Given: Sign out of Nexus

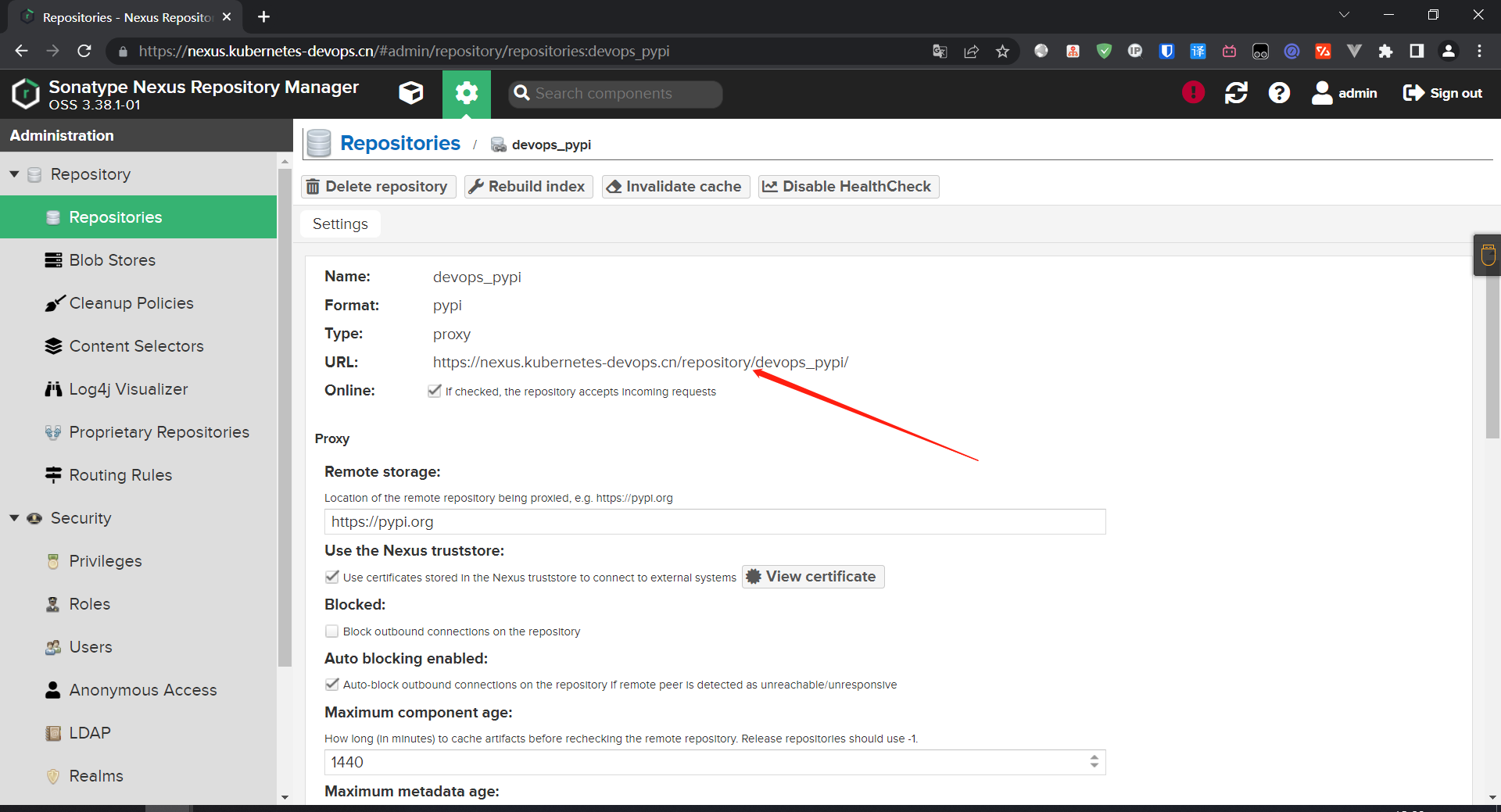Looking at the screenshot, I should (1442, 93).
